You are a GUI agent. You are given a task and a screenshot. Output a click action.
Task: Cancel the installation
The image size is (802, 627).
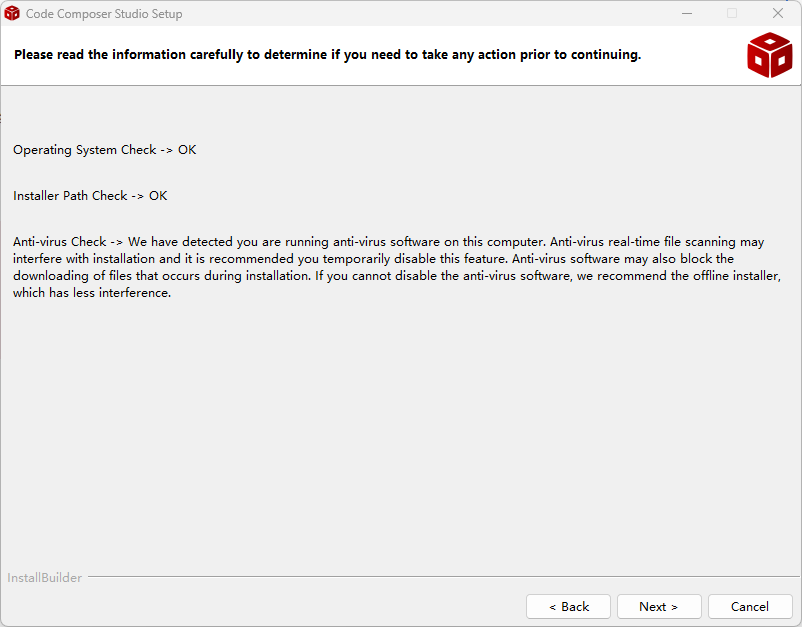click(x=750, y=607)
